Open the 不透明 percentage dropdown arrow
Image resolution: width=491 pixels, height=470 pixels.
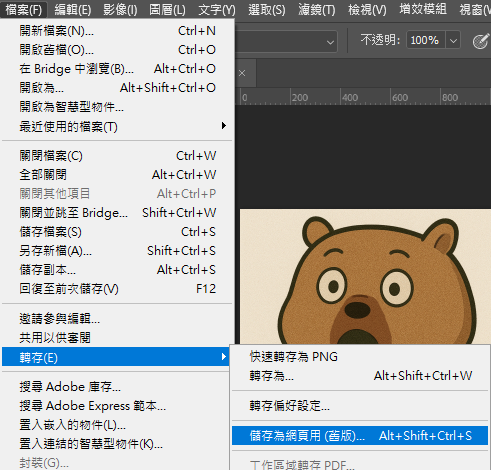tap(453, 41)
